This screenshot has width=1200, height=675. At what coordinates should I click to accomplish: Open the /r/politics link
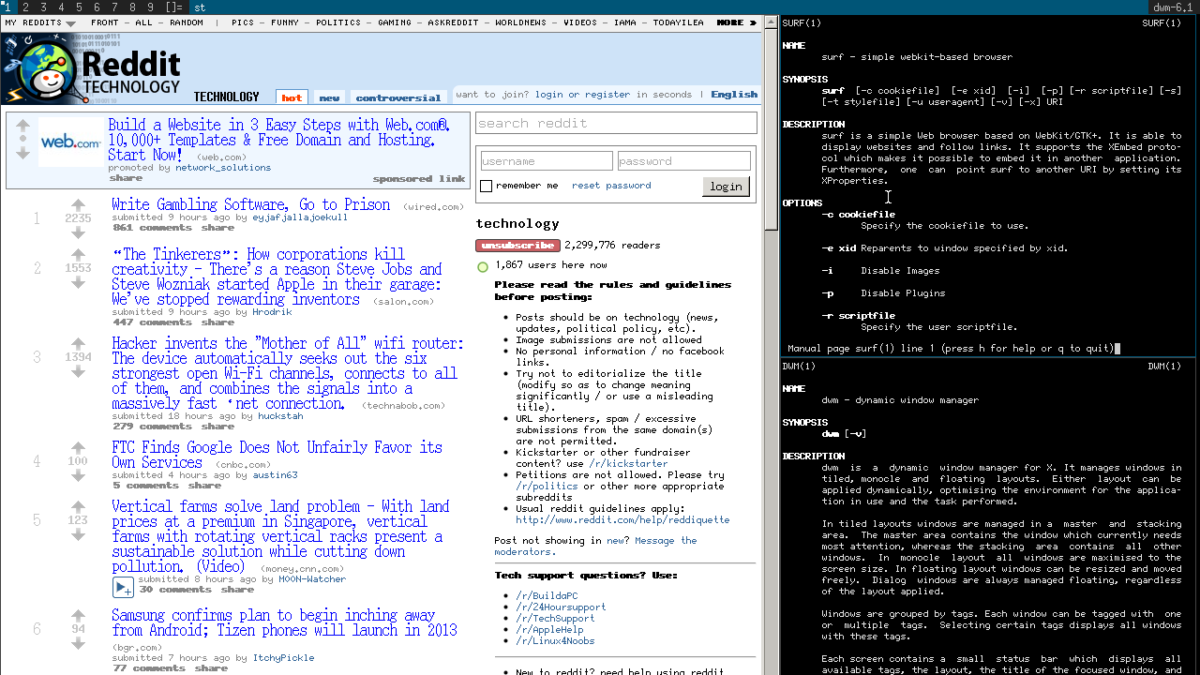point(548,487)
